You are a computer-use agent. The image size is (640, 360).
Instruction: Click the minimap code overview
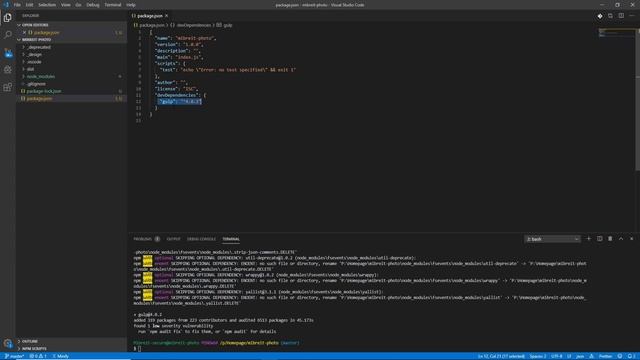[x=616, y=33]
